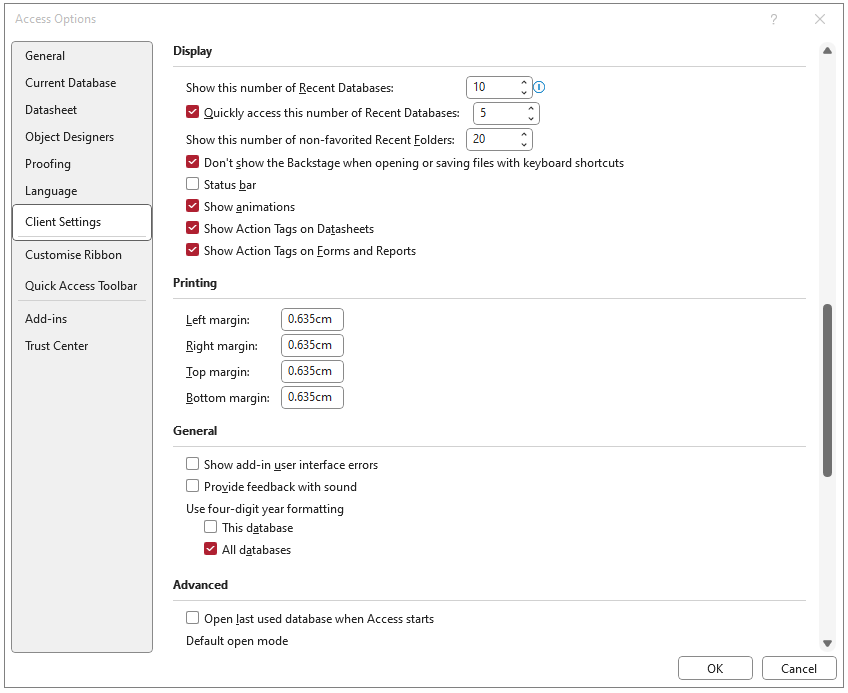Viewport: 848px width, 693px height.
Task: Decrease quick access Recent Databases count
Action: click(x=531, y=119)
